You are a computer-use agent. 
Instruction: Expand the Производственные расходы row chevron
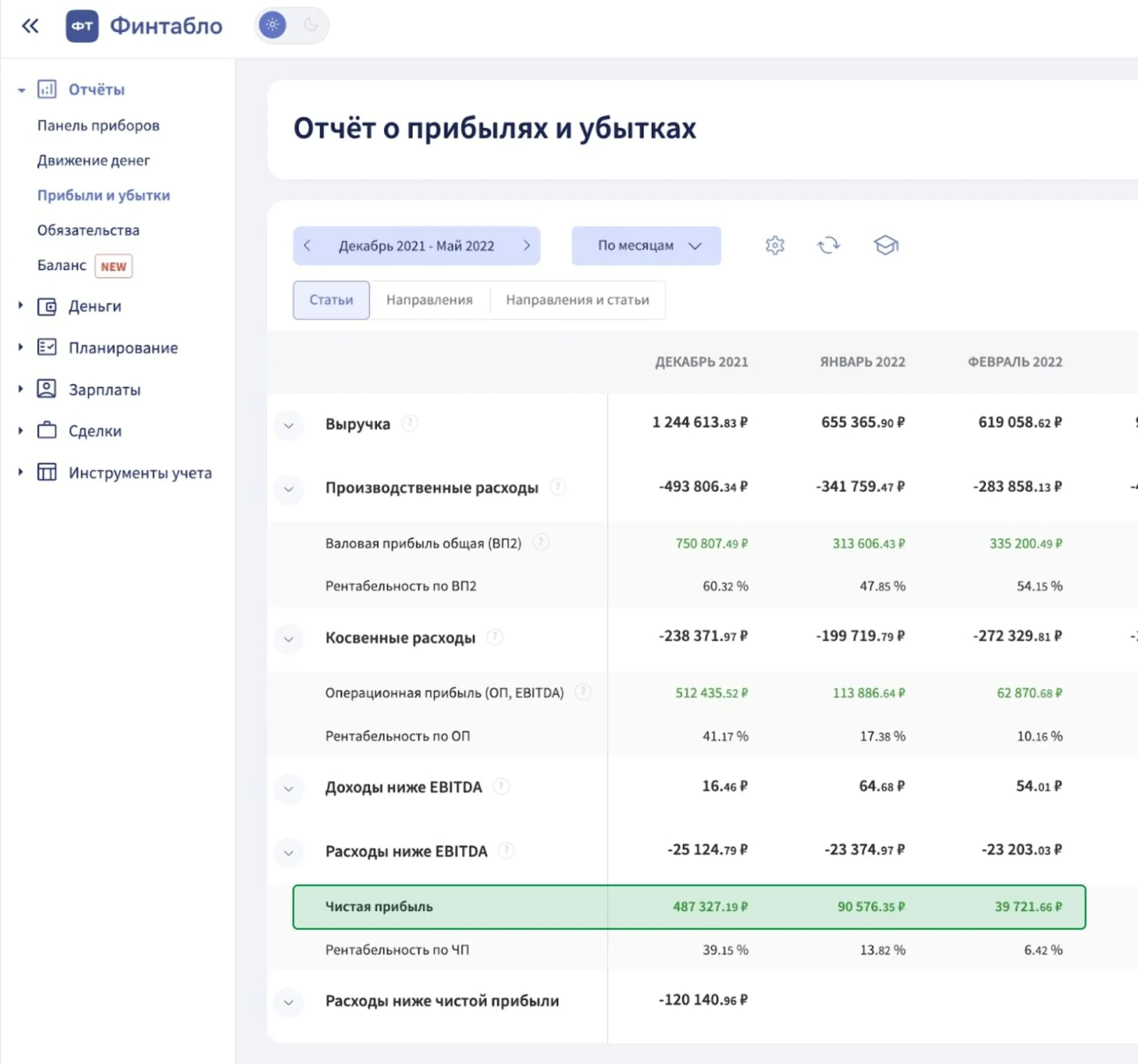[289, 489]
